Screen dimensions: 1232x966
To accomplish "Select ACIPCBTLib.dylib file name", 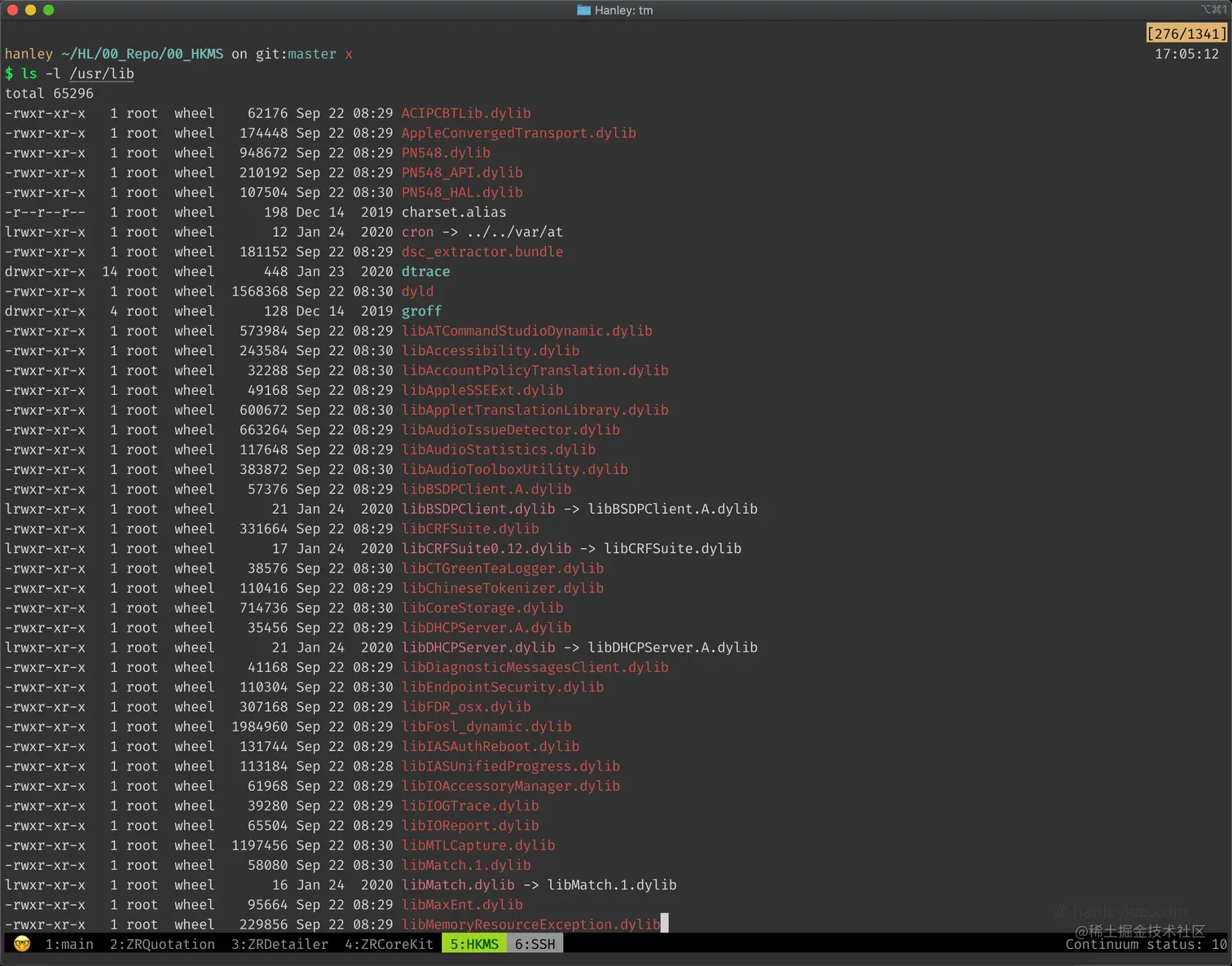I will tap(466, 113).
